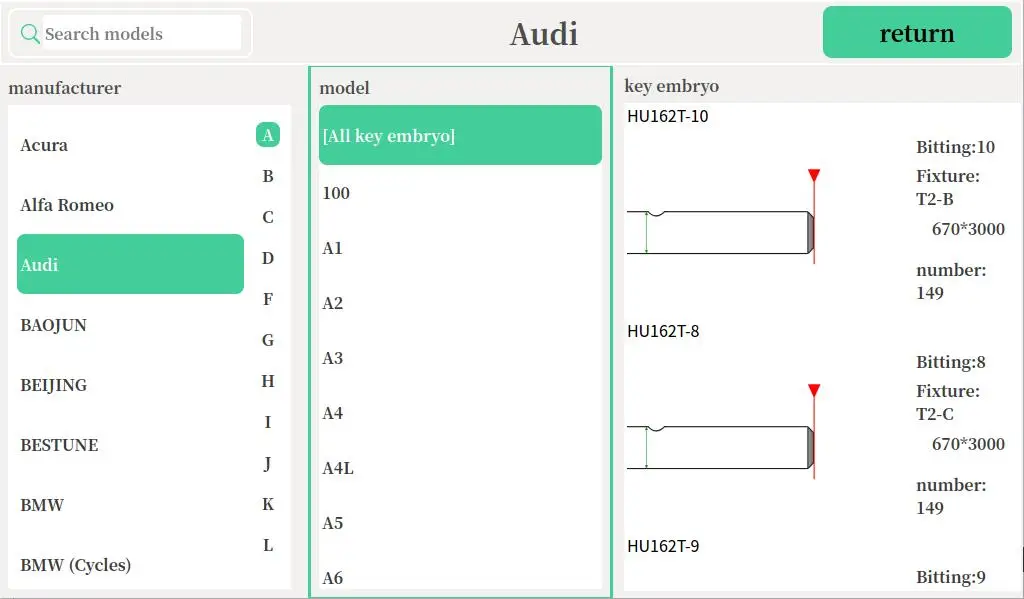Select the HU162T-9 key embryo label
Viewport: 1024px width, 599px height.
coord(663,546)
